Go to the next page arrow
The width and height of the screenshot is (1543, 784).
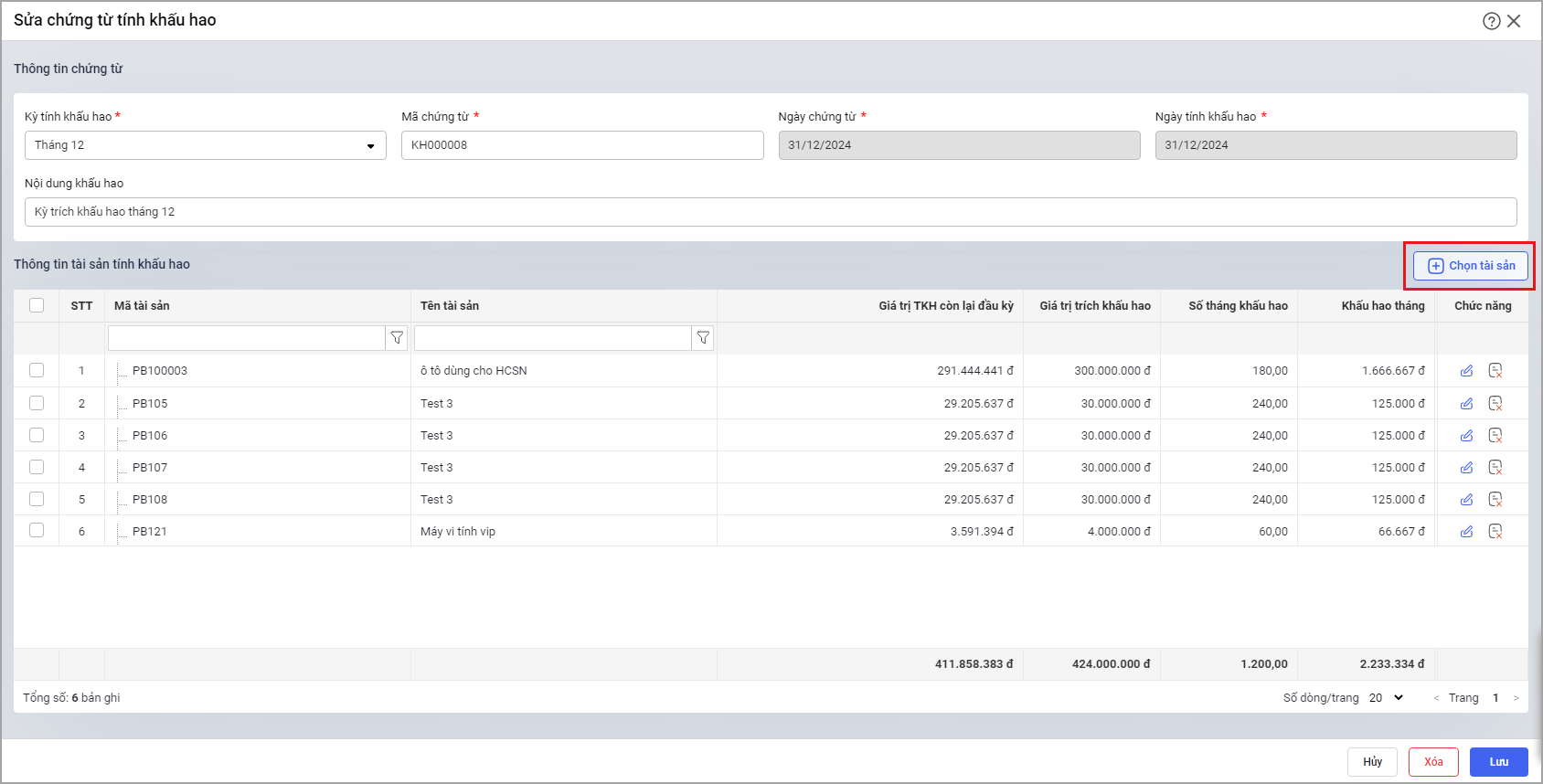(x=1516, y=698)
